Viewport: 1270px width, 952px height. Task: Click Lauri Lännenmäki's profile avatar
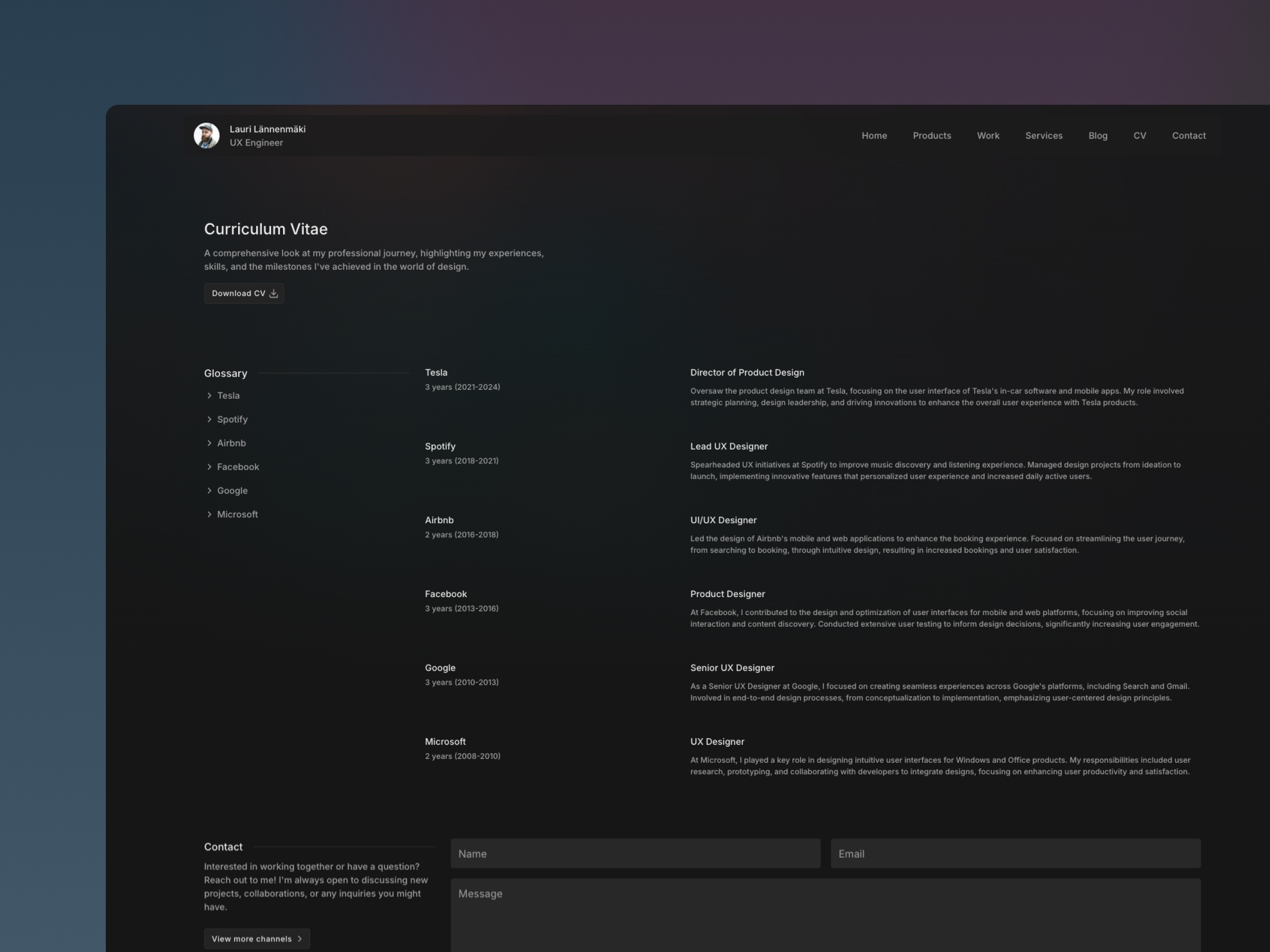pos(206,135)
